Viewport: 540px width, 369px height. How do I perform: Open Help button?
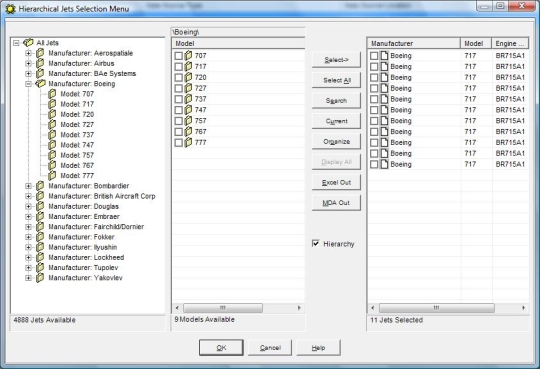[319, 348]
